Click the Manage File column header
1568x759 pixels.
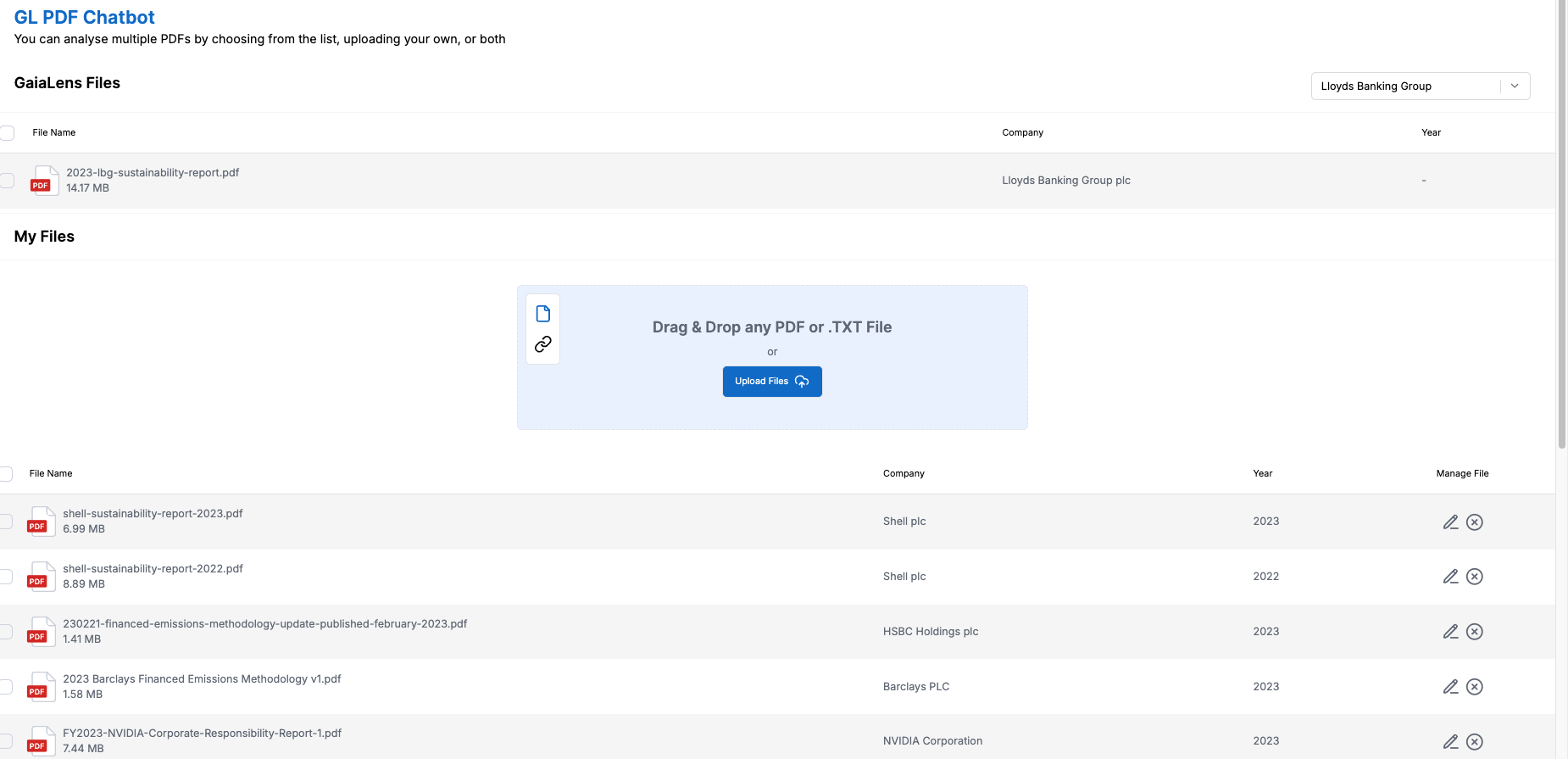click(x=1462, y=473)
